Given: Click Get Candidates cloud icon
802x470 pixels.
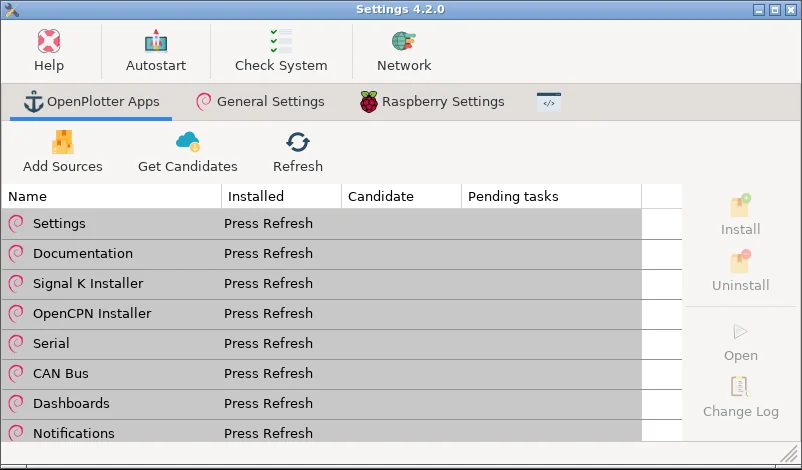Looking at the screenshot, I should 188,142.
